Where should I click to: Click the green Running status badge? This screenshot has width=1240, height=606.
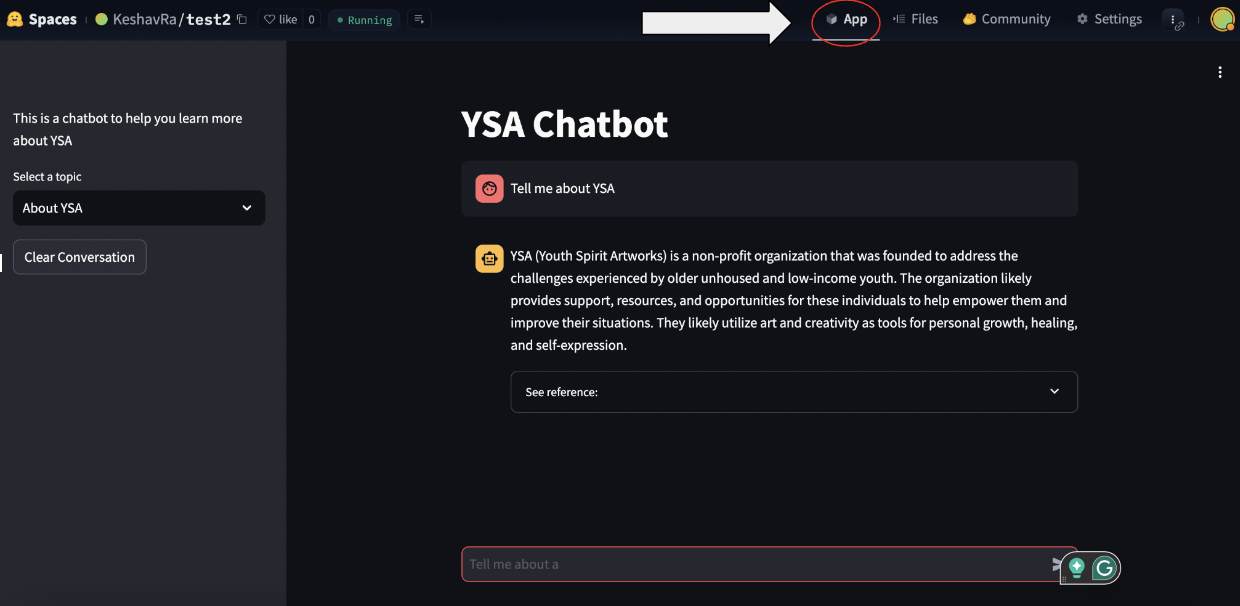click(364, 20)
